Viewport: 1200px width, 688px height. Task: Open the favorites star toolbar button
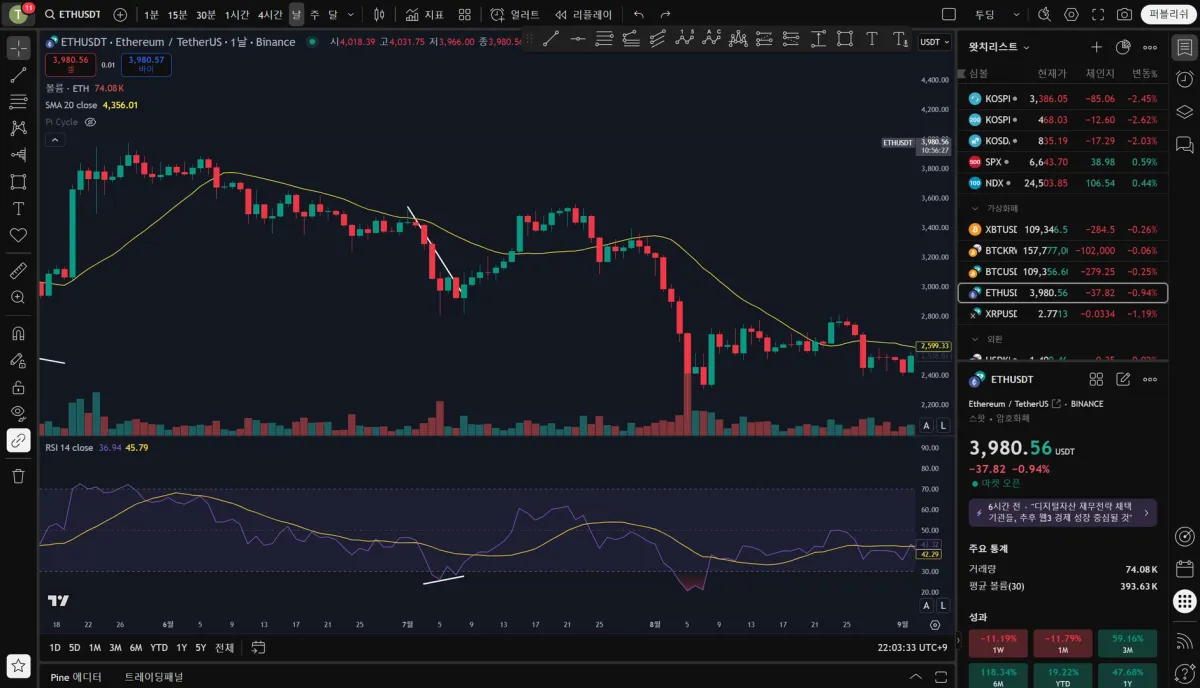click(x=18, y=665)
